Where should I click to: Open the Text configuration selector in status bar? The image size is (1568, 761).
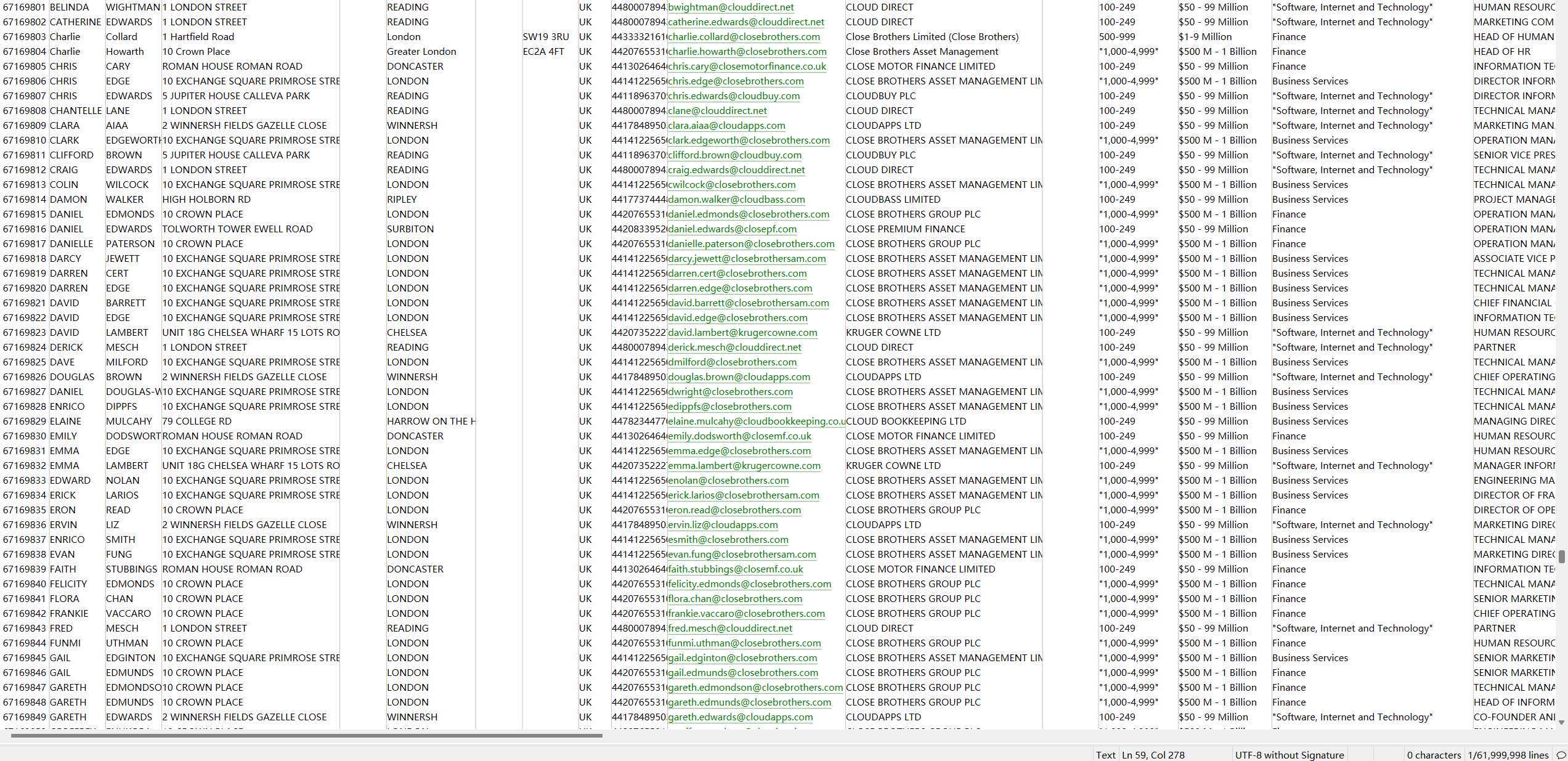[x=1105, y=755]
